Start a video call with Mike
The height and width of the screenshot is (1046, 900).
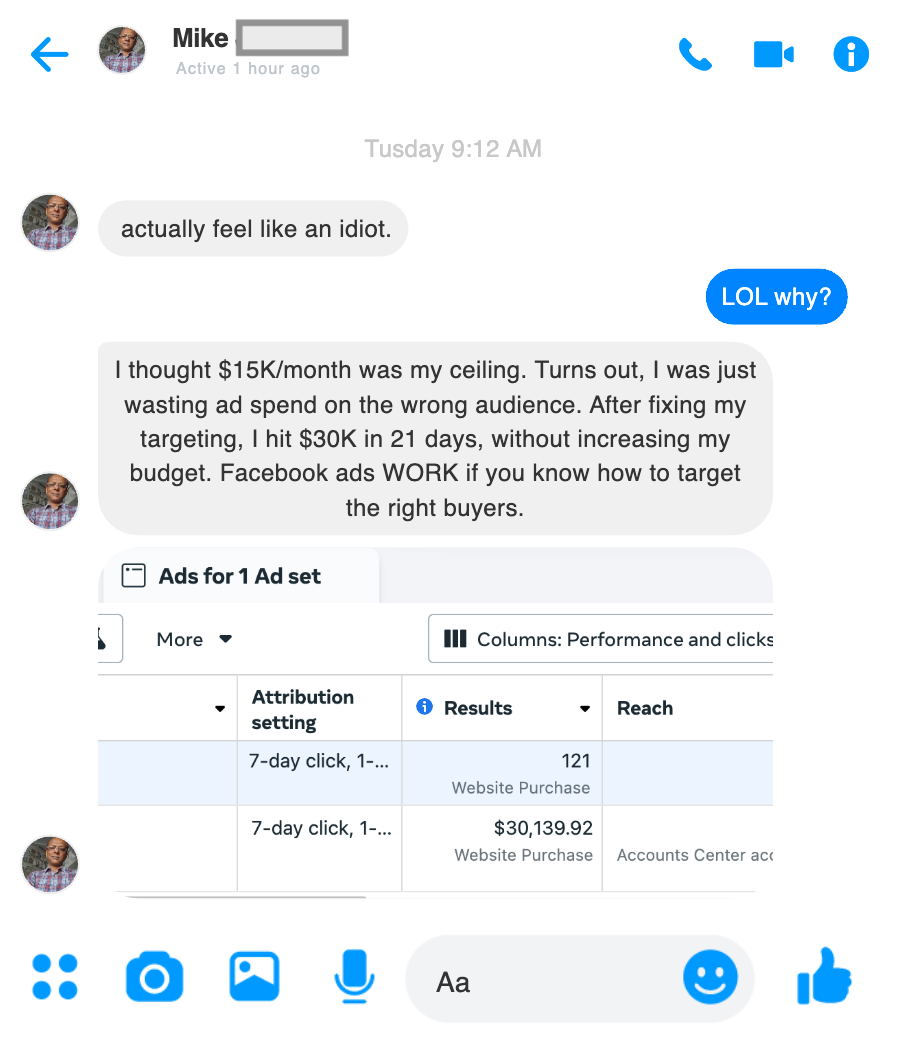(773, 55)
